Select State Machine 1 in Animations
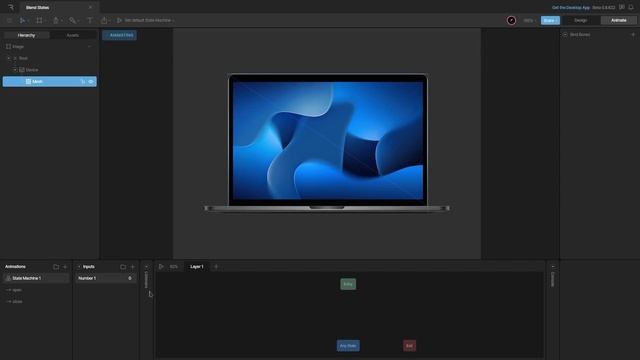 (36, 278)
